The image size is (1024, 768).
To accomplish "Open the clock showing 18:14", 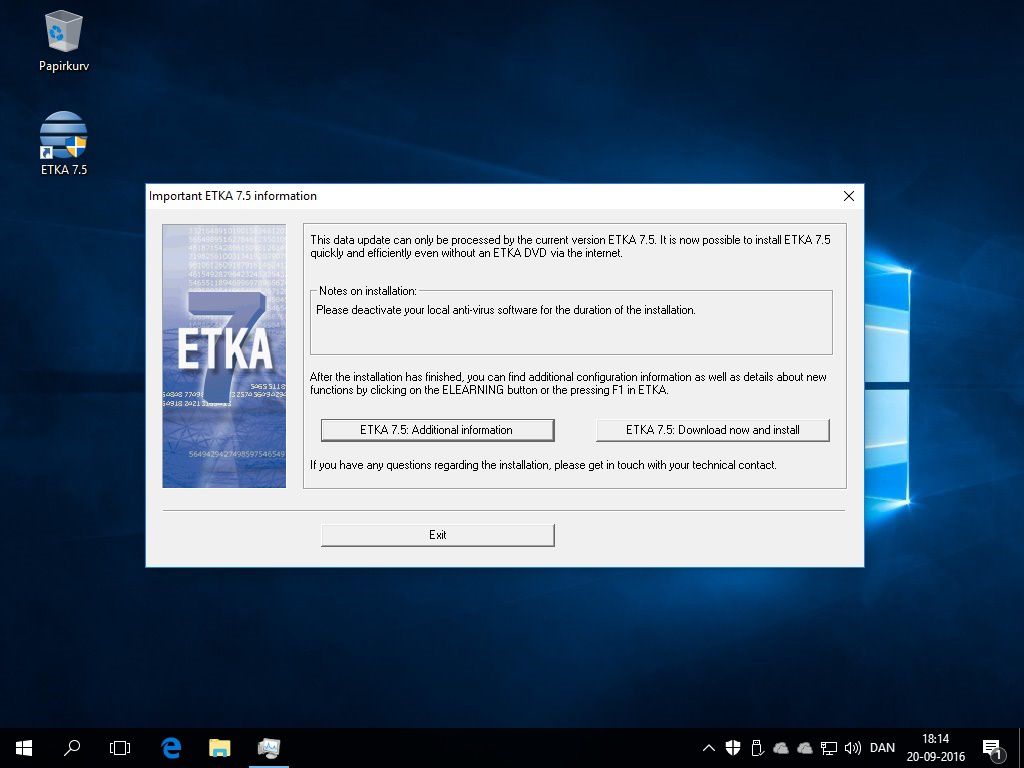I will [x=935, y=748].
